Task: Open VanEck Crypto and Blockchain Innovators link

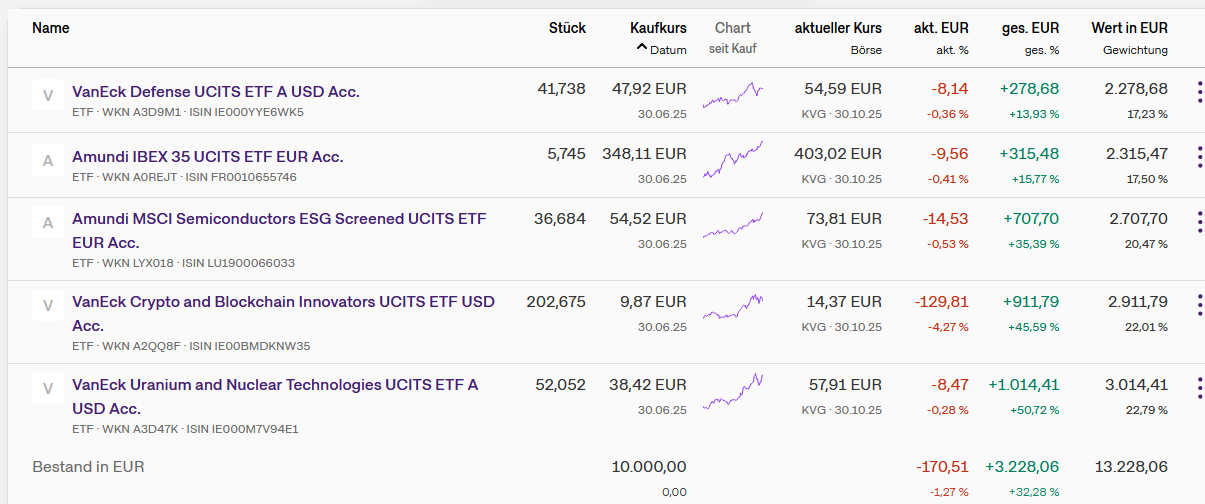Action: click(x=283, y=302)
